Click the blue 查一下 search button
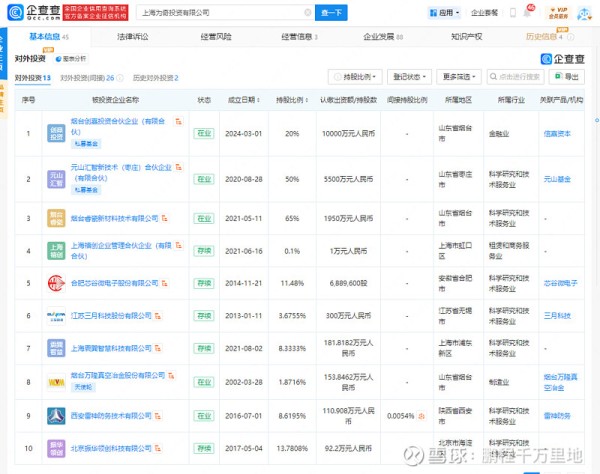600x474 pixels. pos(331,13)
